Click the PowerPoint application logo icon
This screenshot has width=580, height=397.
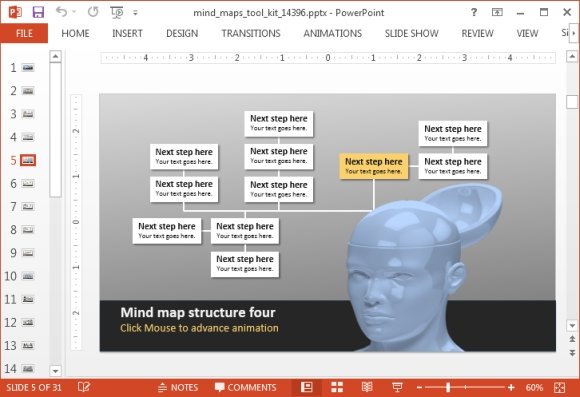[15, 12]
